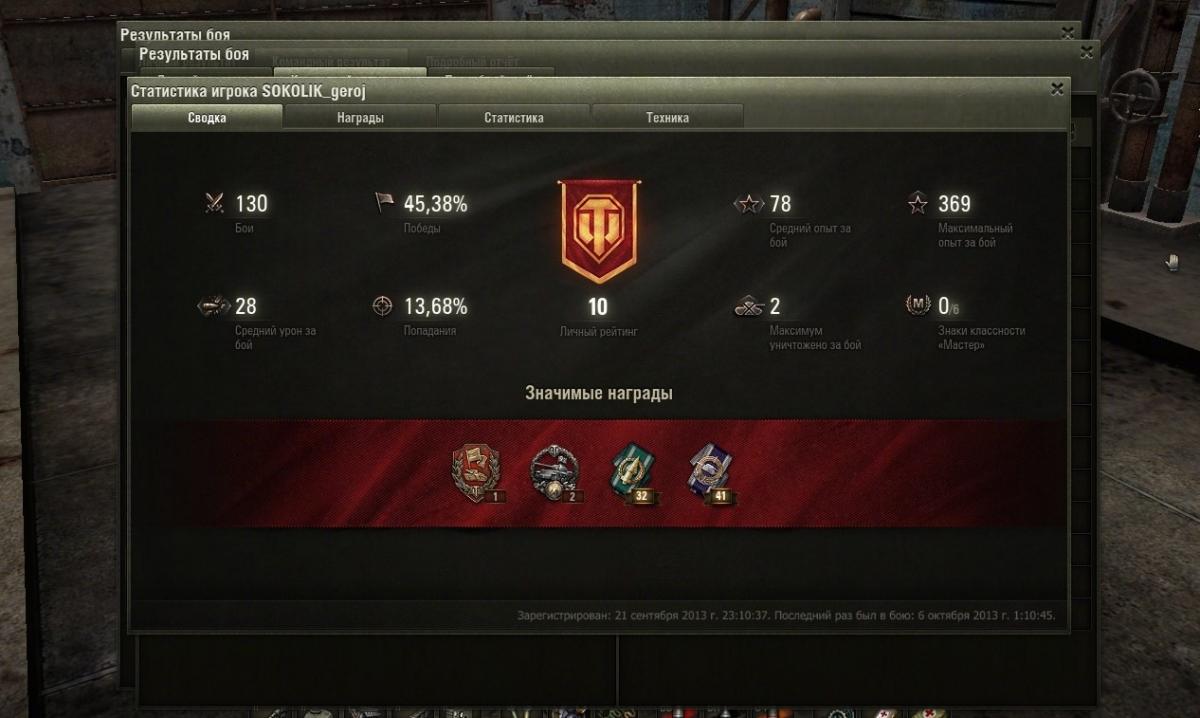Screen dimensions: 1200x718
Task: Switch to the Сводка tab
Action: pos(207,117)
